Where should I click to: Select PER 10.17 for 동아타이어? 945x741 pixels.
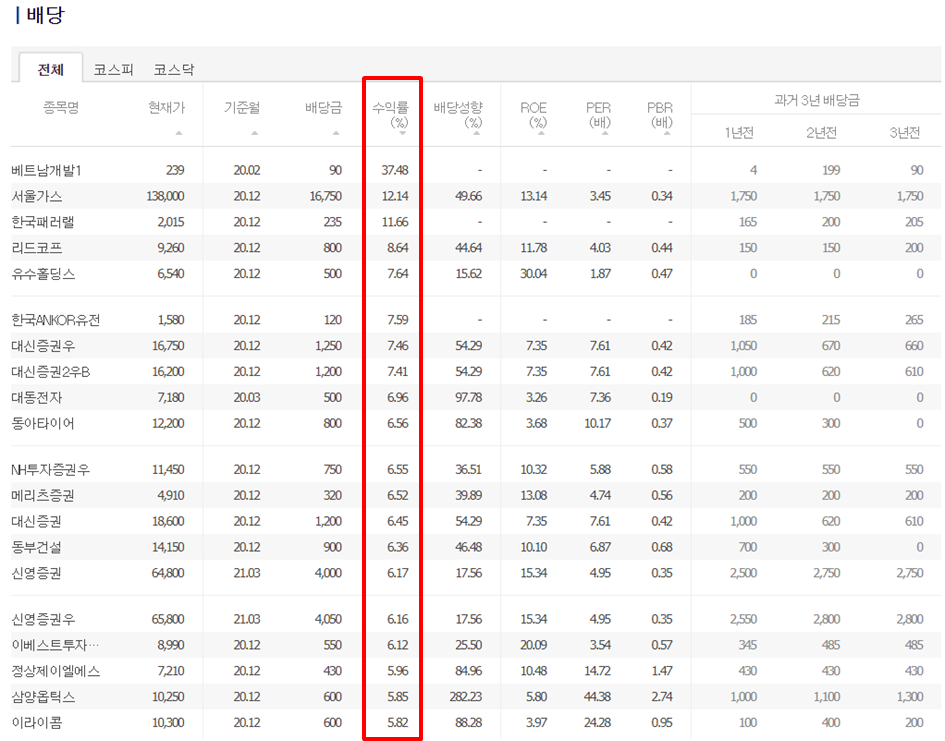click(x=597, y=424)
